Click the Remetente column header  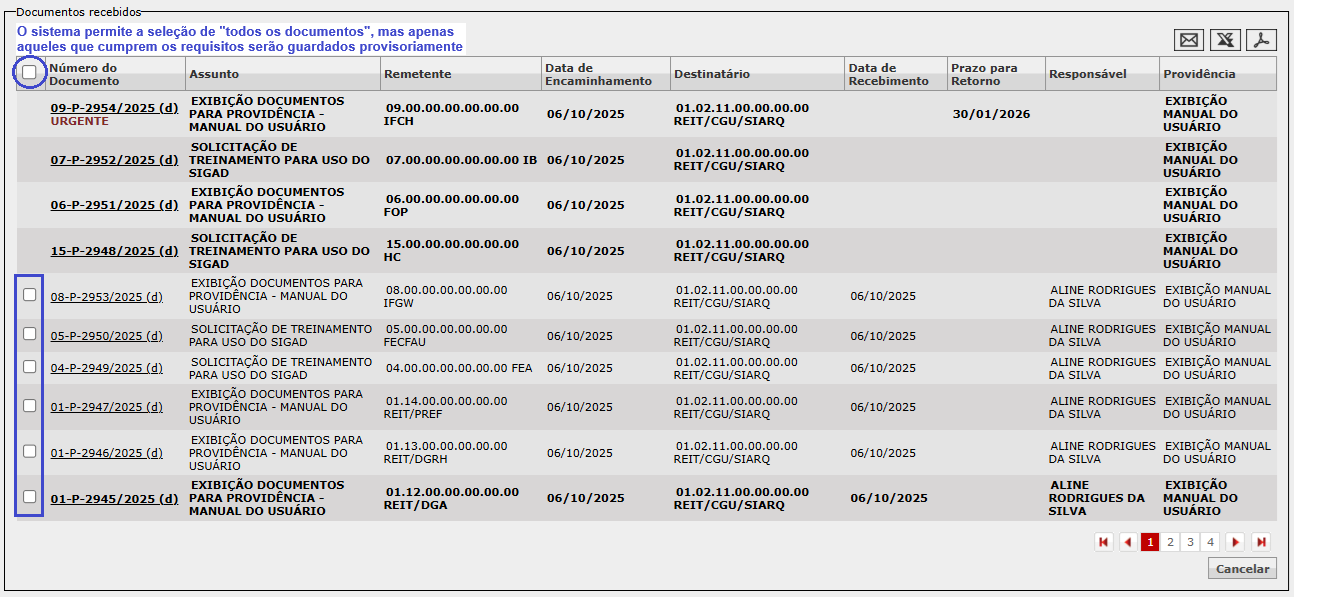418,74
